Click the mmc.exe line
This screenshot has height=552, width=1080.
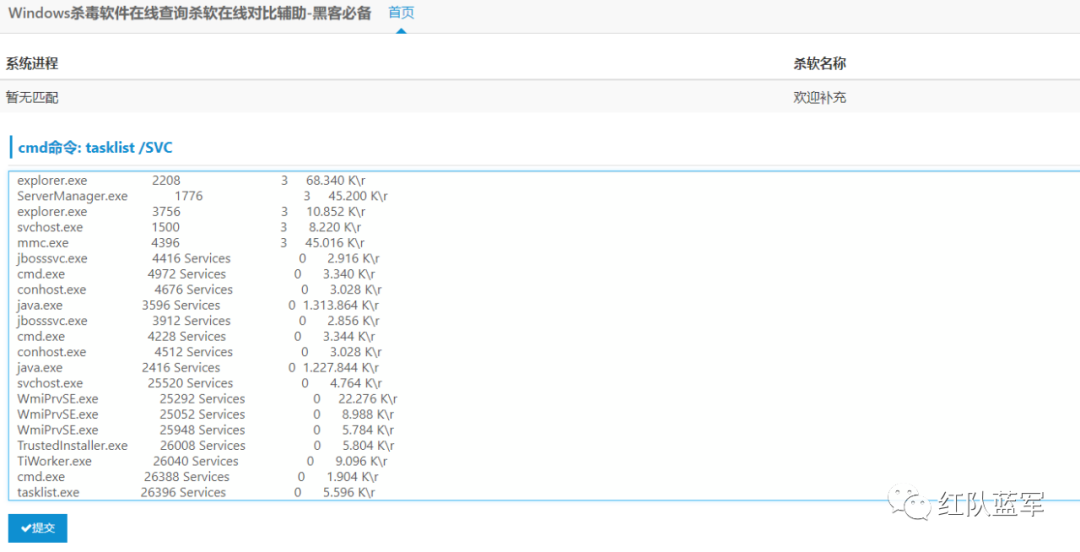click(x=191, y=243)
